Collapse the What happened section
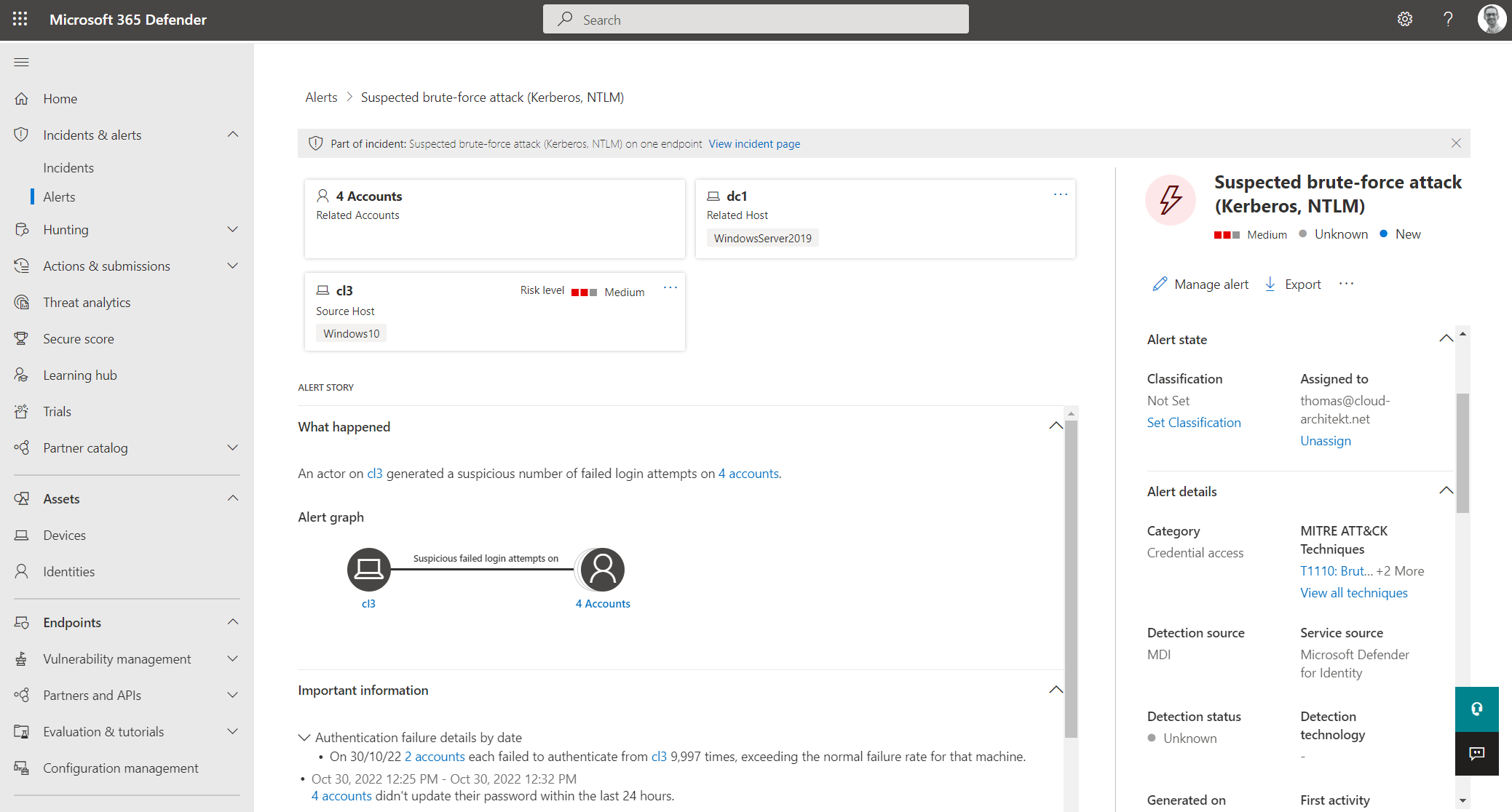This screenshot has height=812, width=1512. (1056, 426)
